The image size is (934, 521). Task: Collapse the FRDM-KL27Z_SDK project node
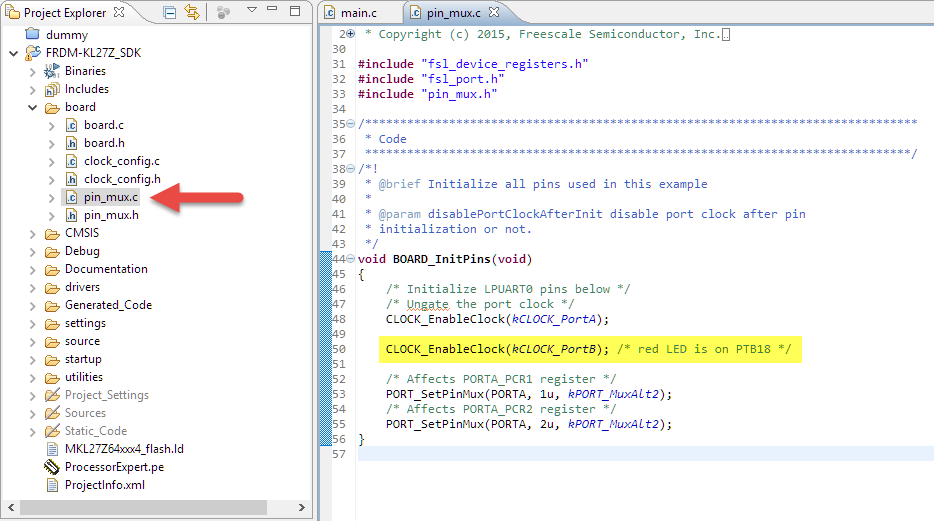point(13,53)
